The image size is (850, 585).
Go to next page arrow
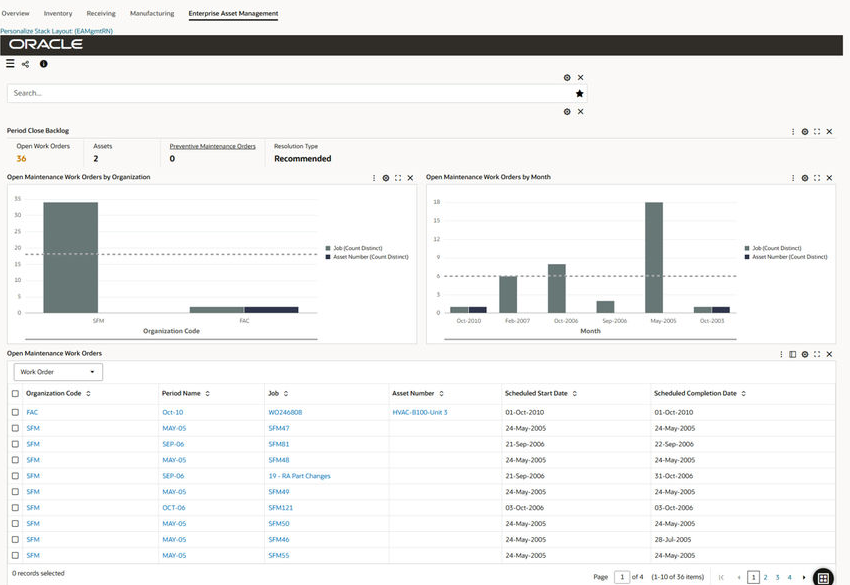point(804,577)
